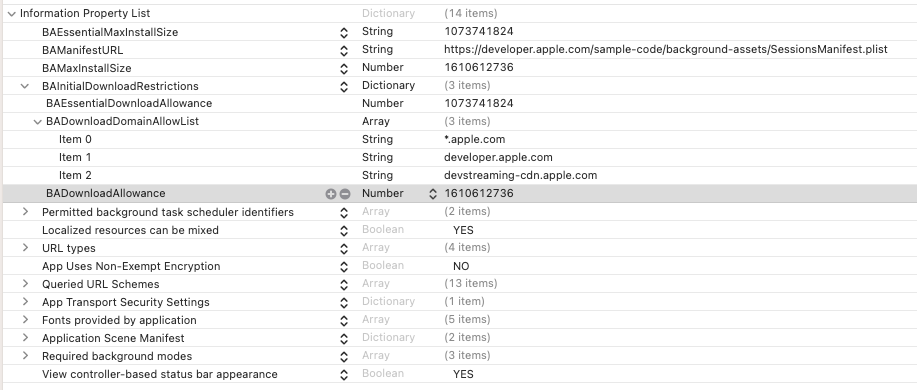Expand App Transport Security Settings
This screenshot has height=390, width=917.
[x=25, y=302]
